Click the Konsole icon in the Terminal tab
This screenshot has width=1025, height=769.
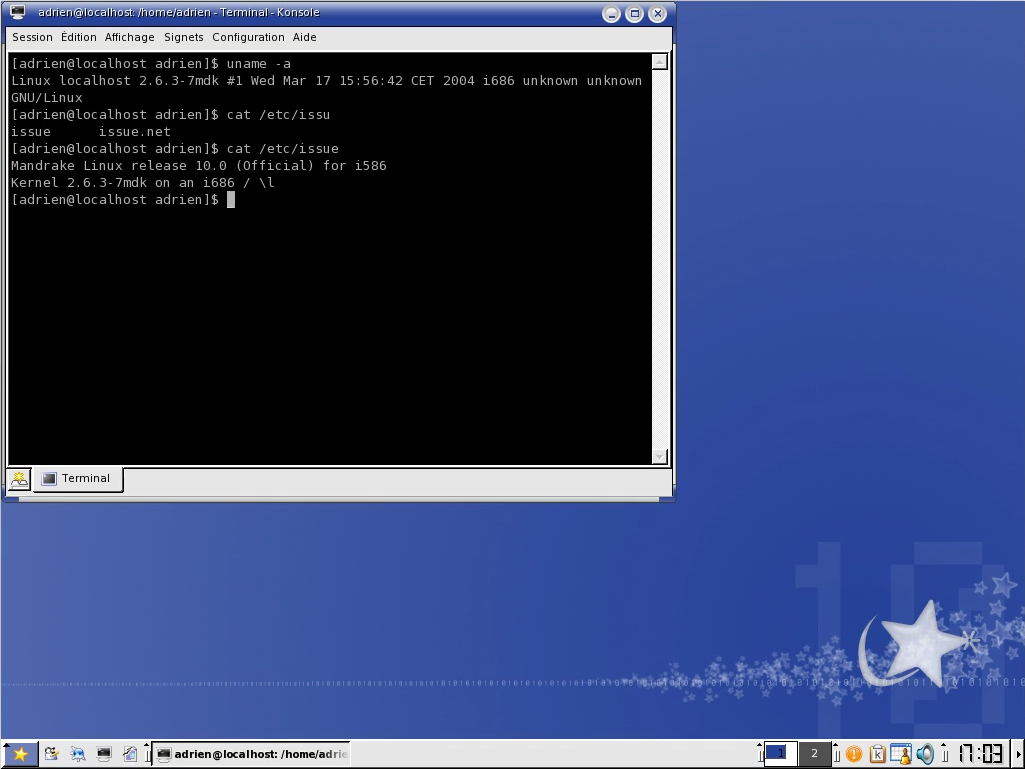click(x=48, y=479)
